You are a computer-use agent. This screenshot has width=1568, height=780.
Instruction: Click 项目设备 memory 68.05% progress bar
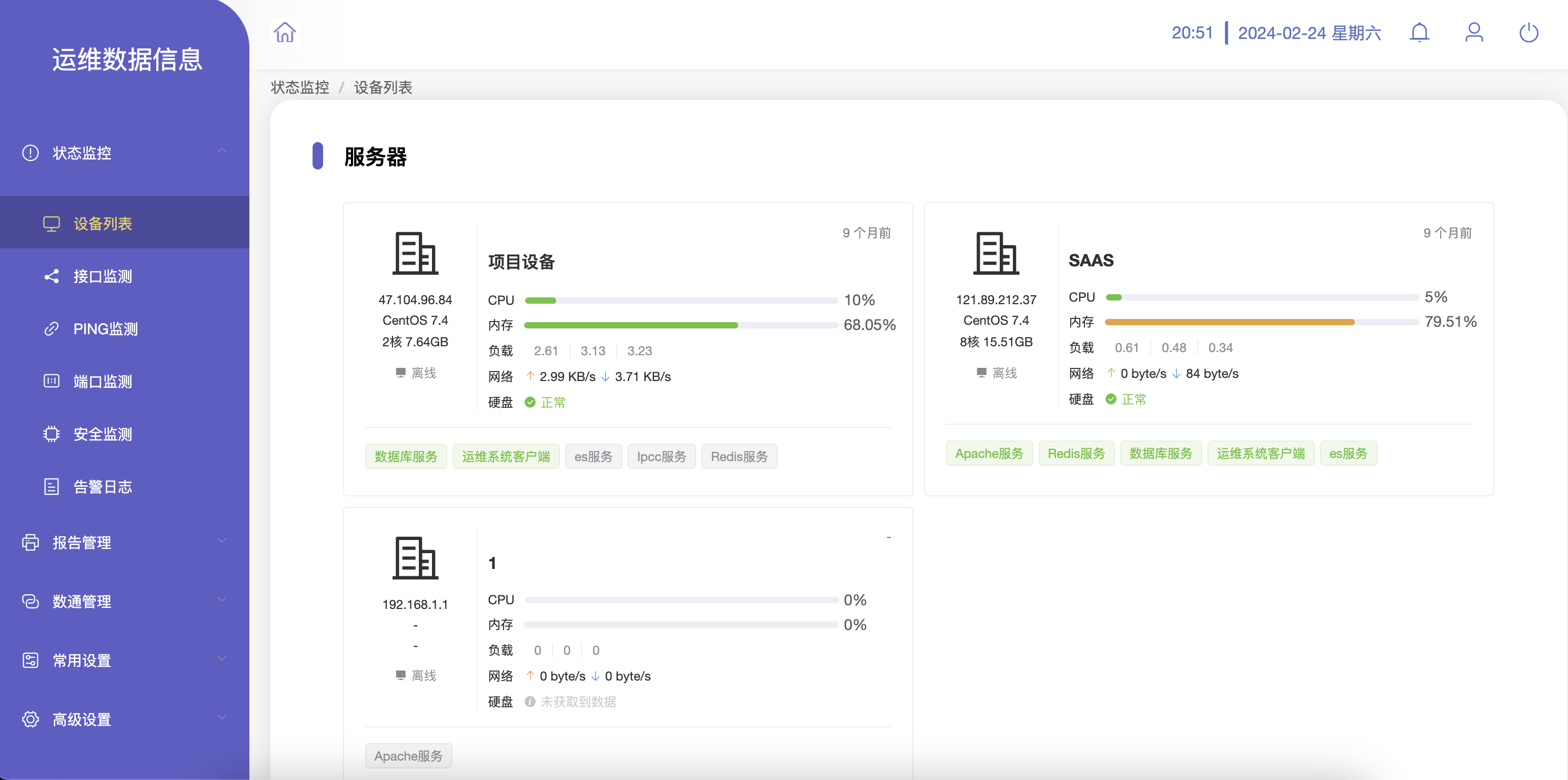coord(681,325)
